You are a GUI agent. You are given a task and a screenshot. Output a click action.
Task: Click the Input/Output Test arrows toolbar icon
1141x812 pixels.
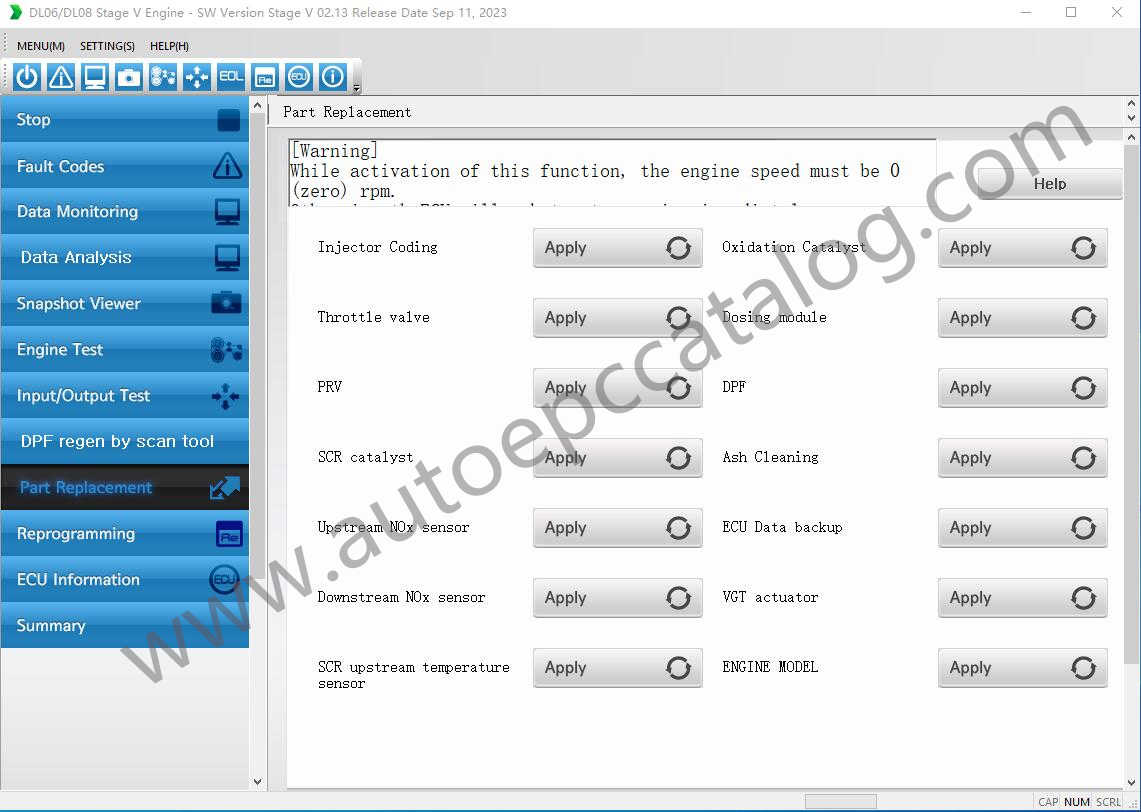[x=196, y=76]
